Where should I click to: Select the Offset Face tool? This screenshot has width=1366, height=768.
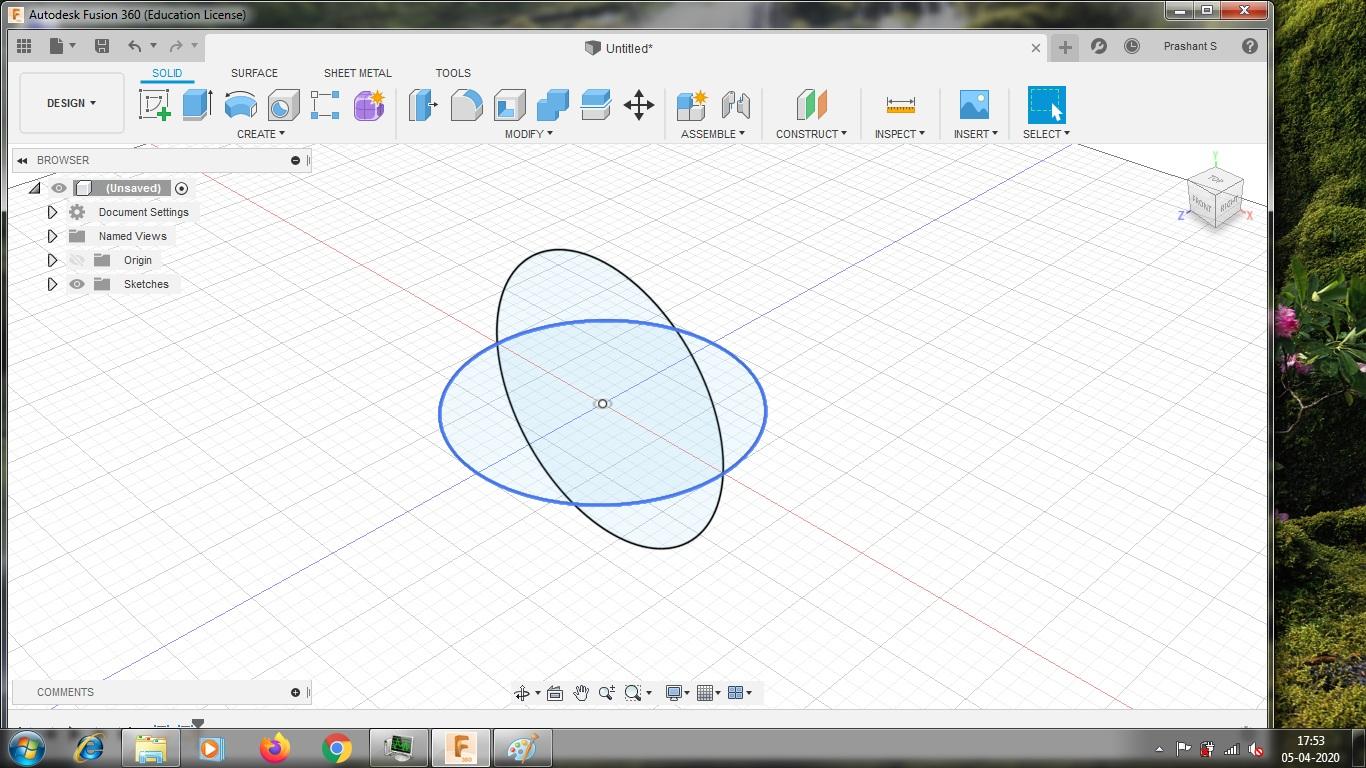[x=595, y=105]
